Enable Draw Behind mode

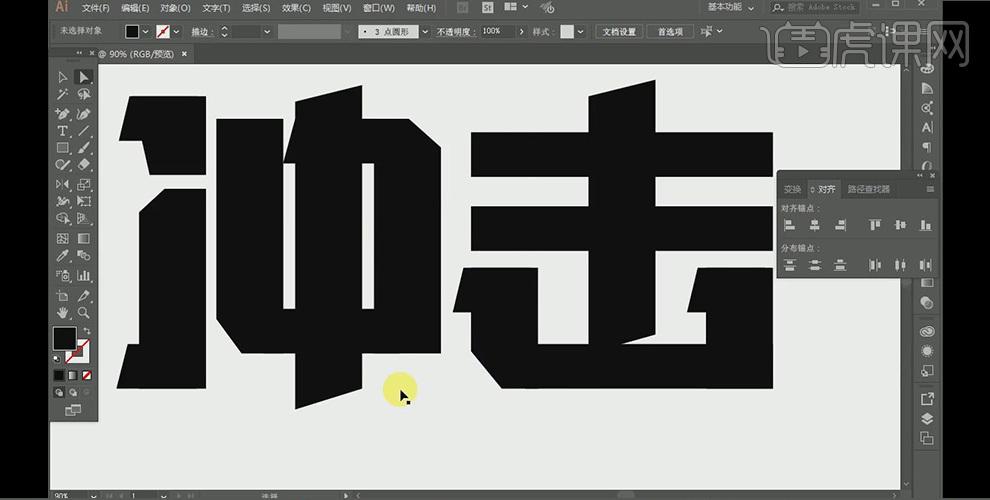73,393
